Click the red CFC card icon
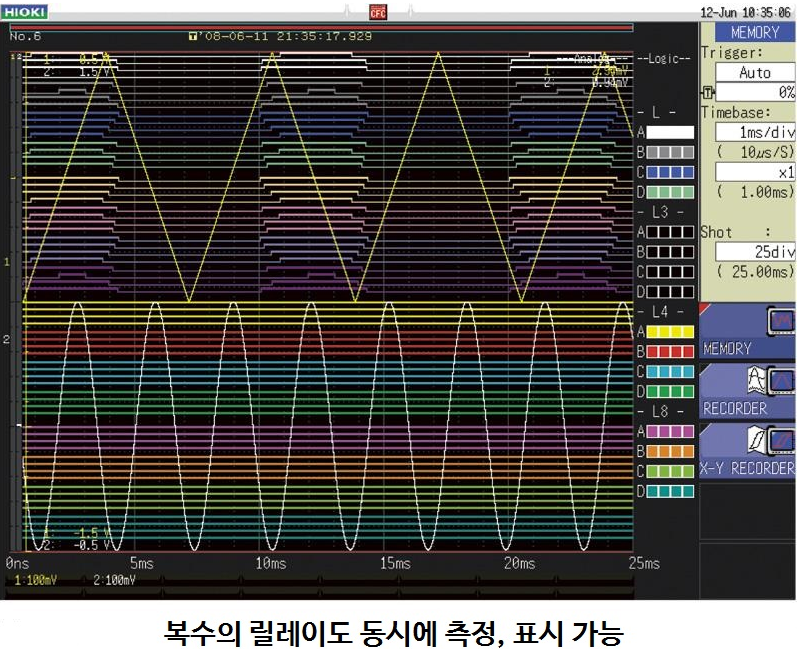The image size is (799, 649). (x=378, y=12)
